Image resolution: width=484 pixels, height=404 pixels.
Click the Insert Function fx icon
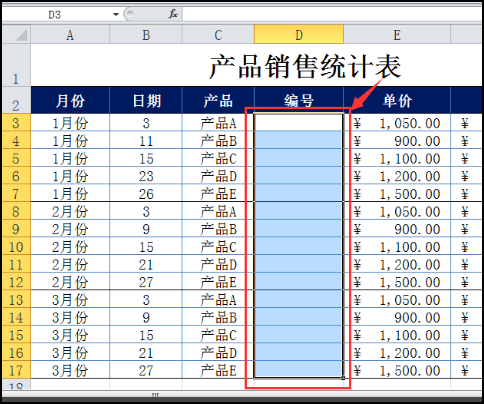pos(173,14)
